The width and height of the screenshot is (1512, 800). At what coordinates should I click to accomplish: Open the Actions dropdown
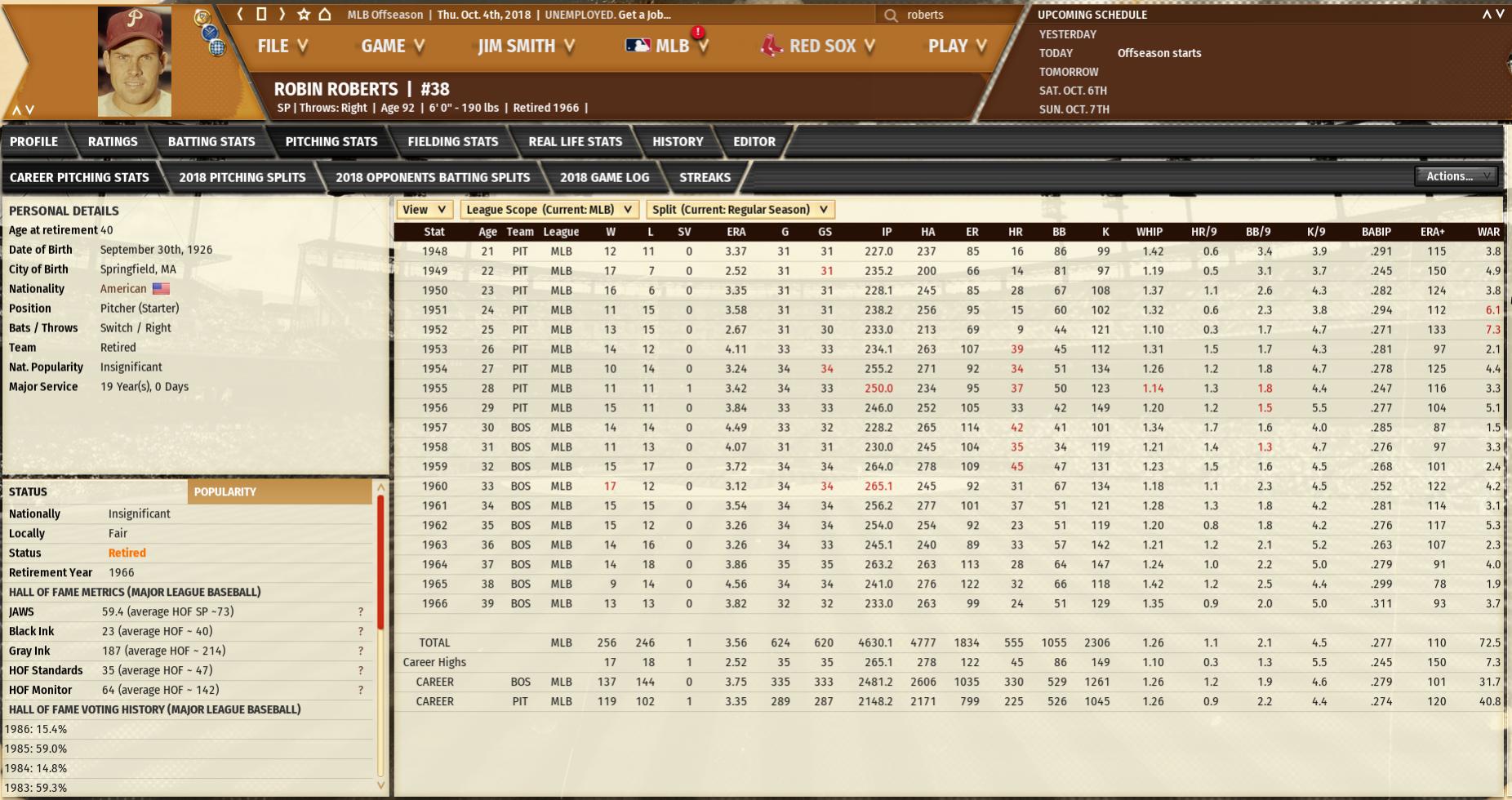[x=1457, y=176]
